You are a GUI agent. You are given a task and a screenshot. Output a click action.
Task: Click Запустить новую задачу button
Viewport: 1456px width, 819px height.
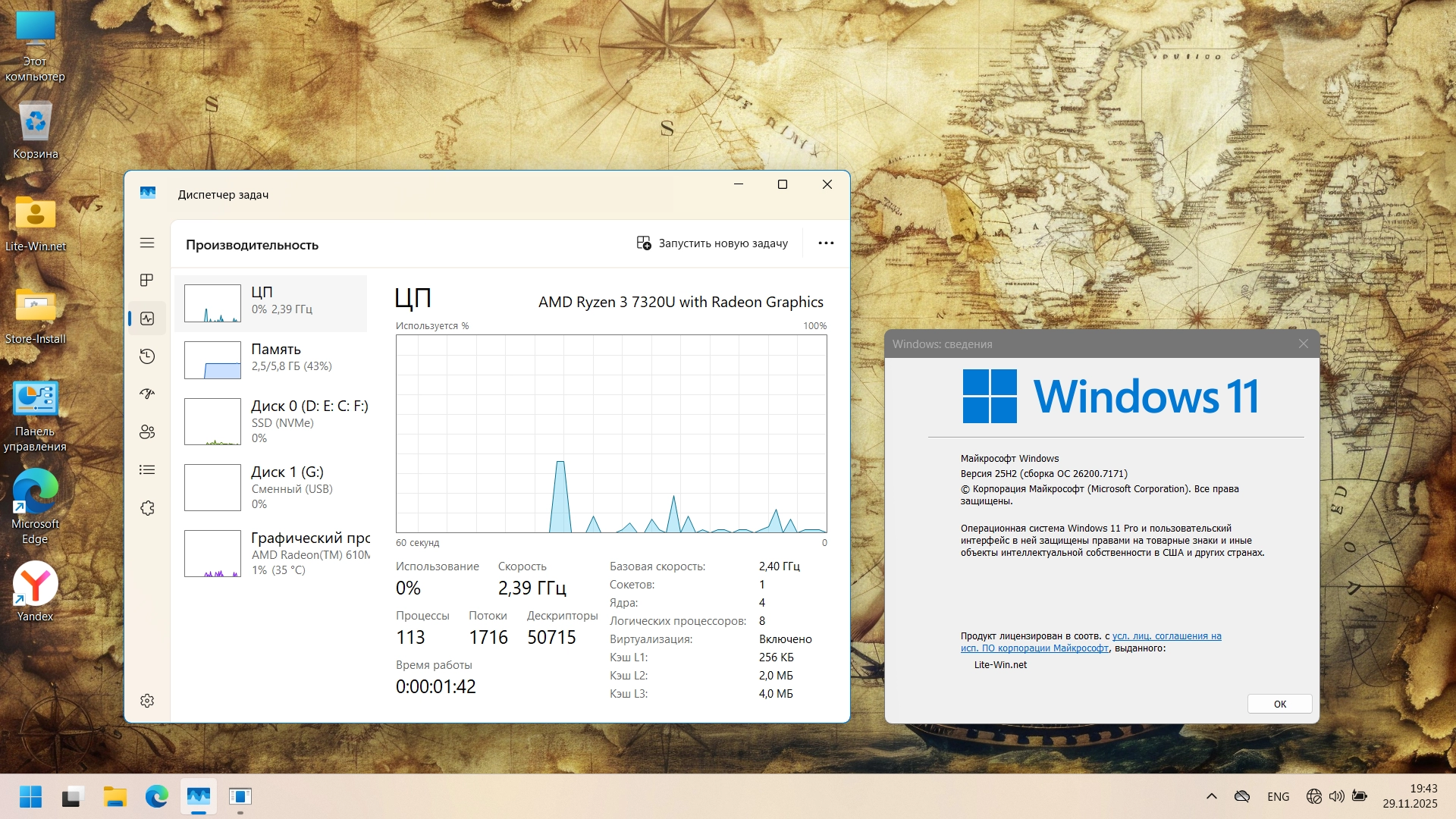(x=712, y=243)
